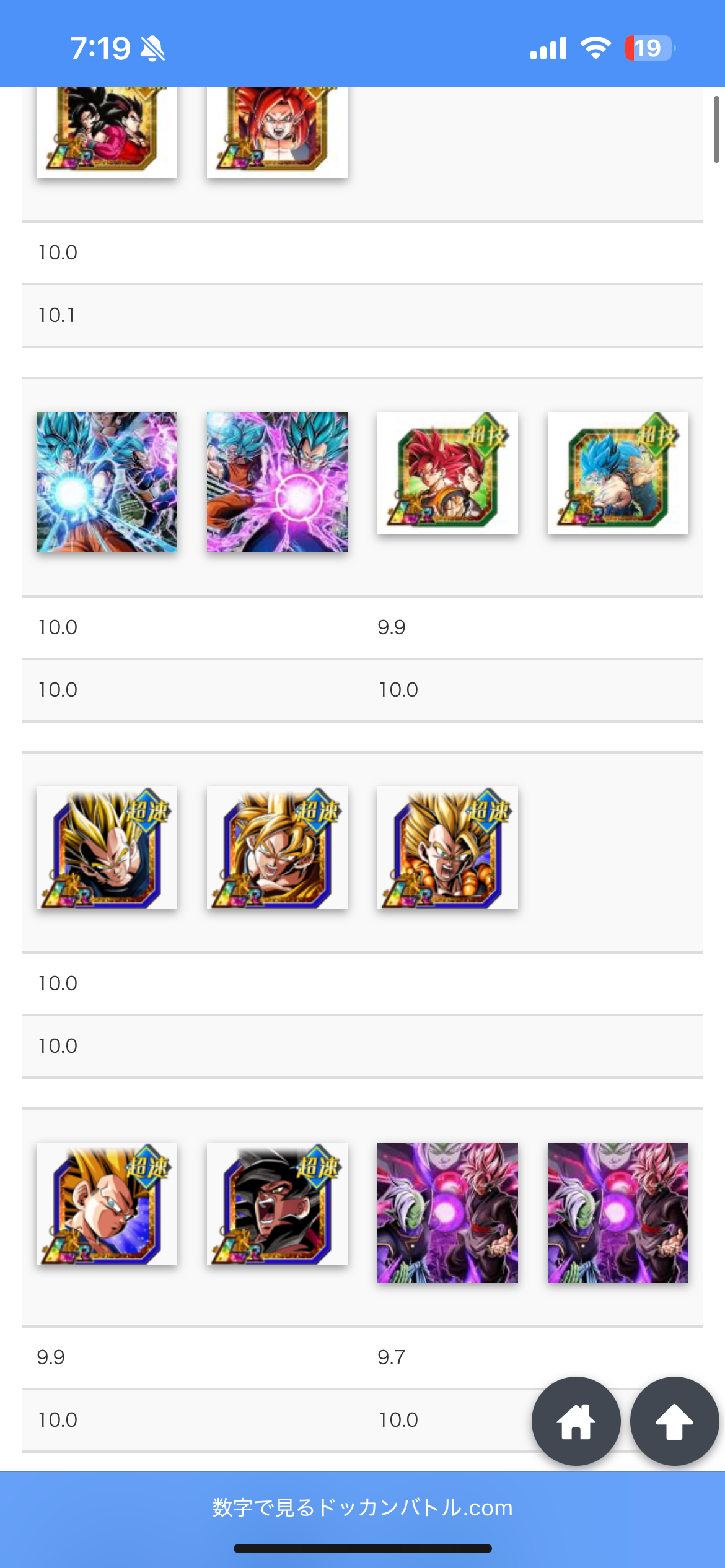Tap the round home button

[x=576, y=1421]
